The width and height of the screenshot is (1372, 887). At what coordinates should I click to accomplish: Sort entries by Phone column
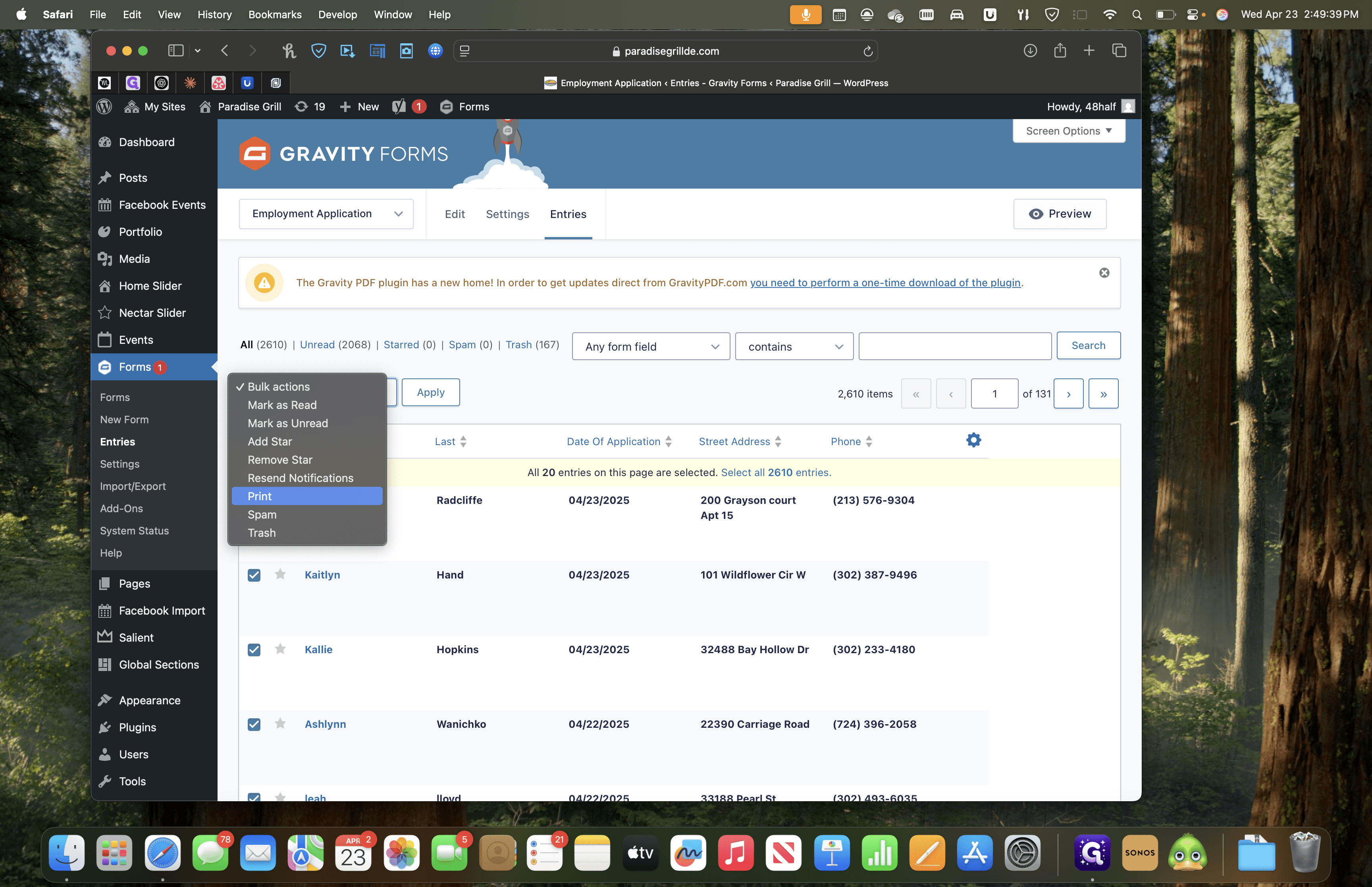[x=852, y=441]
